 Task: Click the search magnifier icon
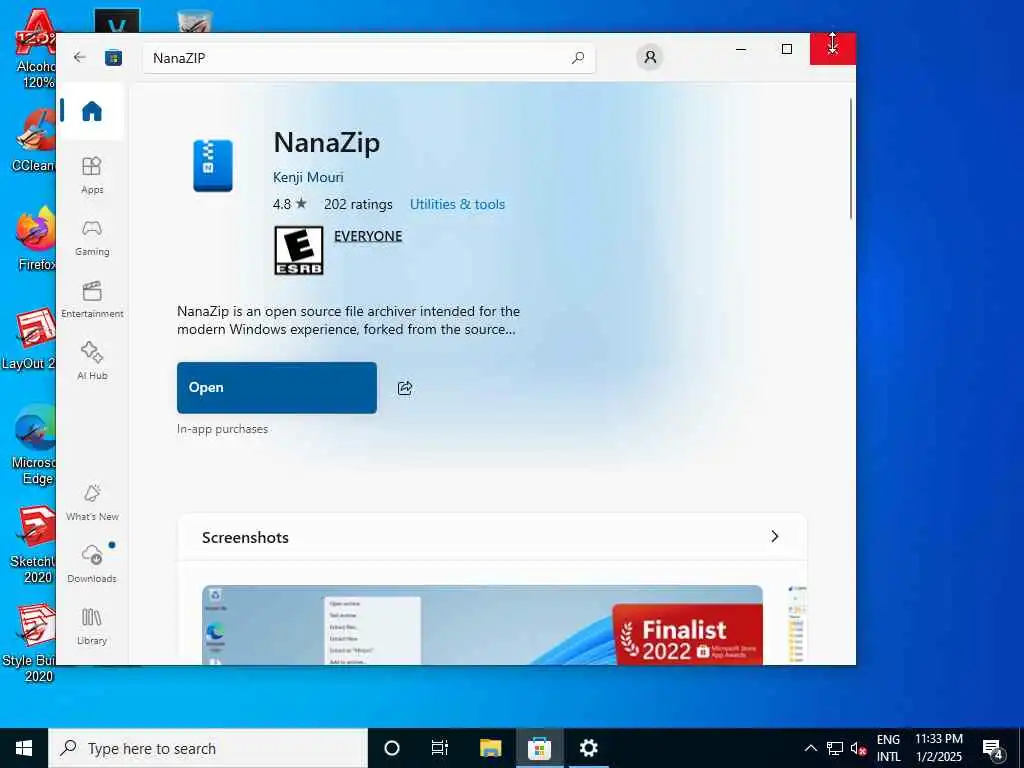578,58
